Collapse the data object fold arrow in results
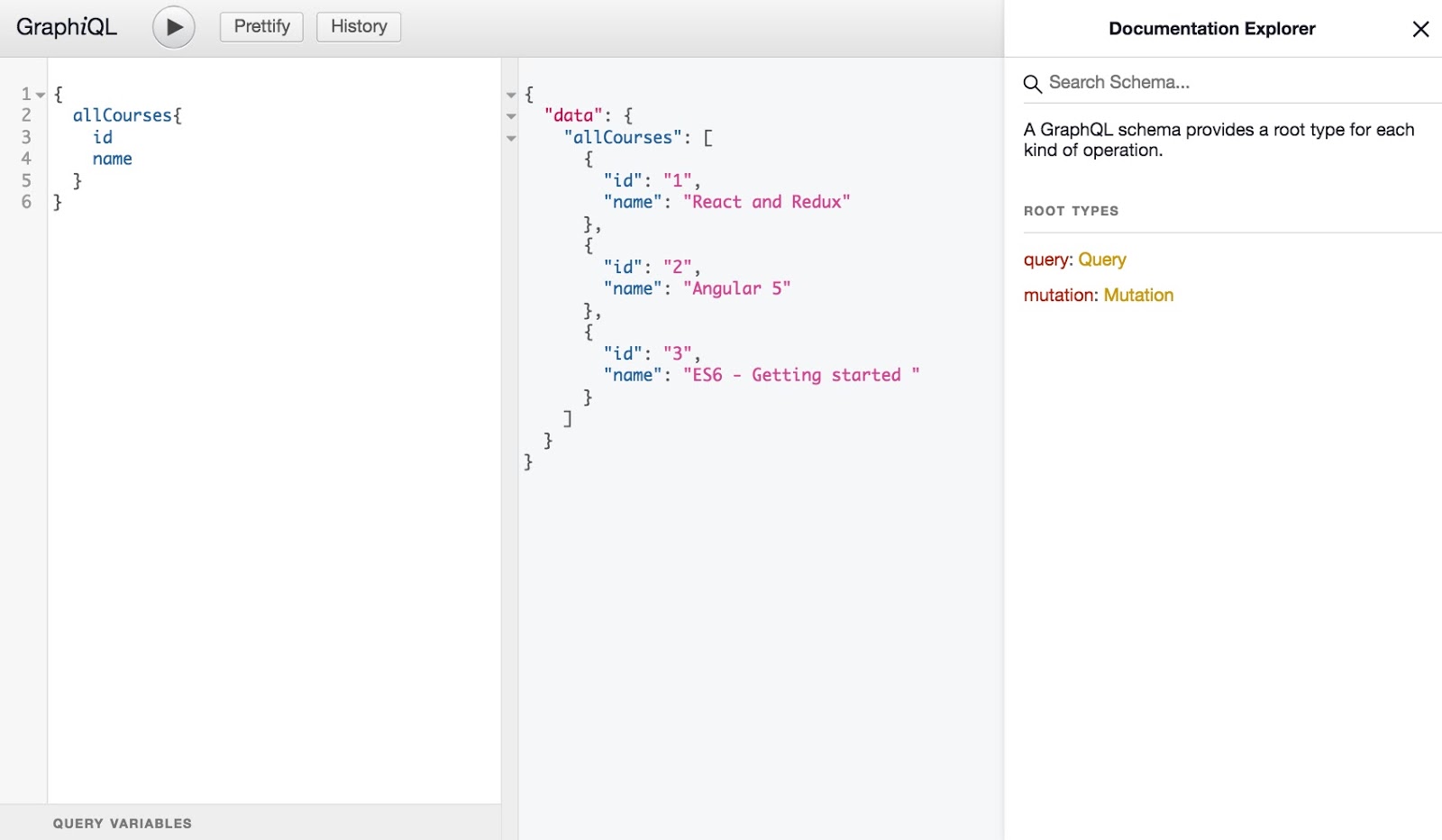 click(x=511, y=116)
